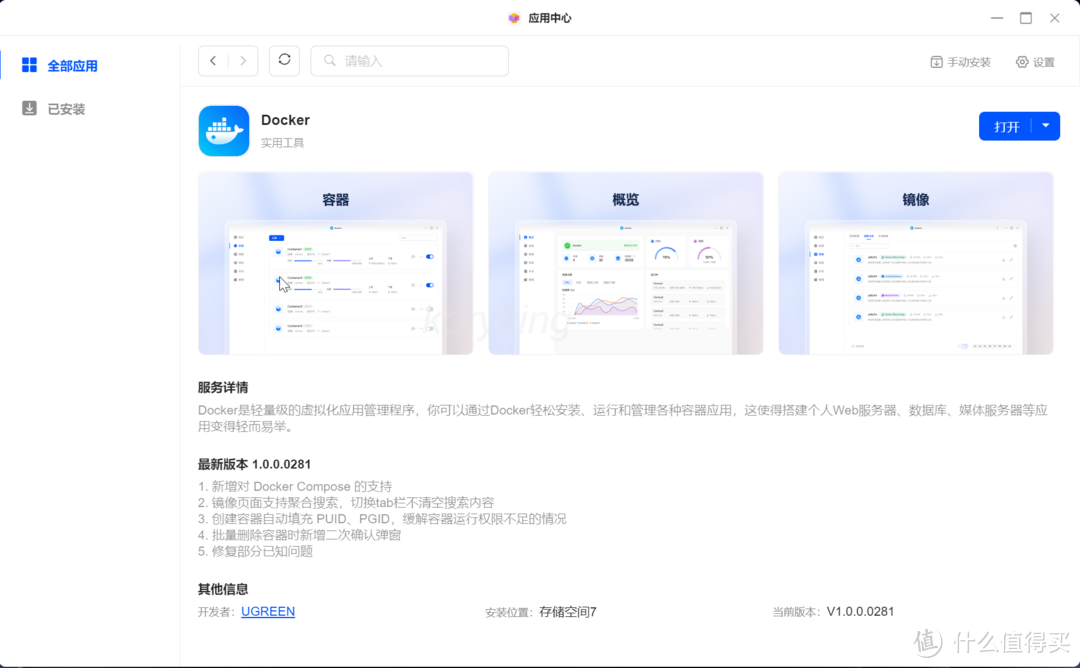Image resolution: width=1080 pixels, height=668 pixels.
Task: Open manual install (手动安装)
Action: [x=960, y=62]
